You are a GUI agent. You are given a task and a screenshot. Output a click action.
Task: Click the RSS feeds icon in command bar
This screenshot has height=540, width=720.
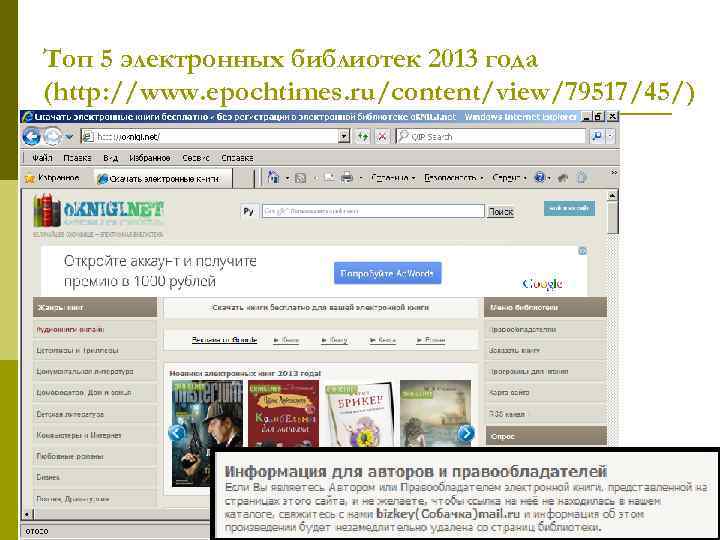click(x=301, y=178)
